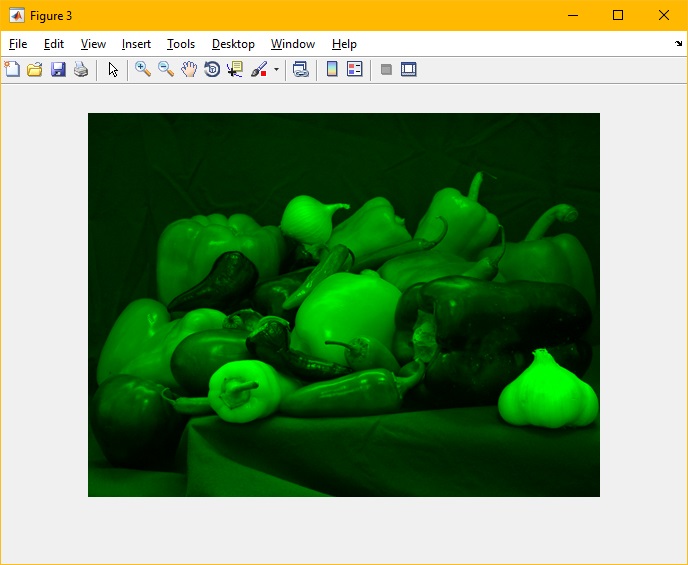Toggle the Brush data tool

[258, 69]
